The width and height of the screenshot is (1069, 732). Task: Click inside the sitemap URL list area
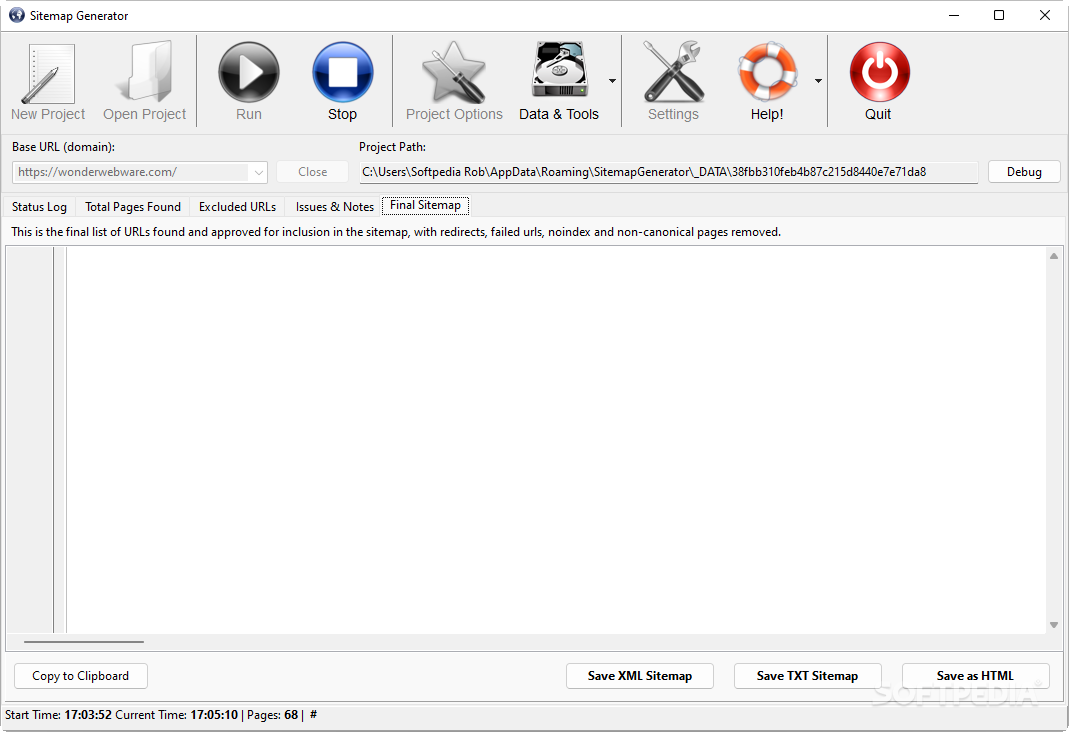(x=556, y=440)
